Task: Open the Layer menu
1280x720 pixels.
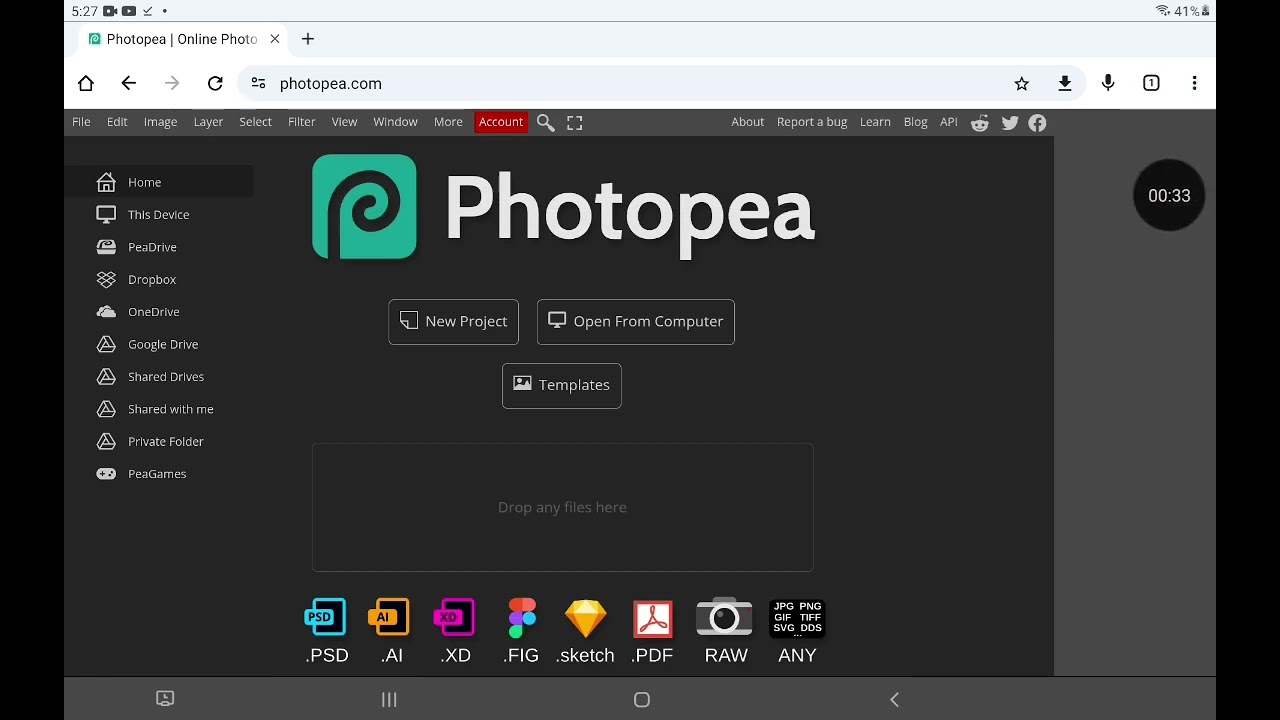Action: click(208, 122)
